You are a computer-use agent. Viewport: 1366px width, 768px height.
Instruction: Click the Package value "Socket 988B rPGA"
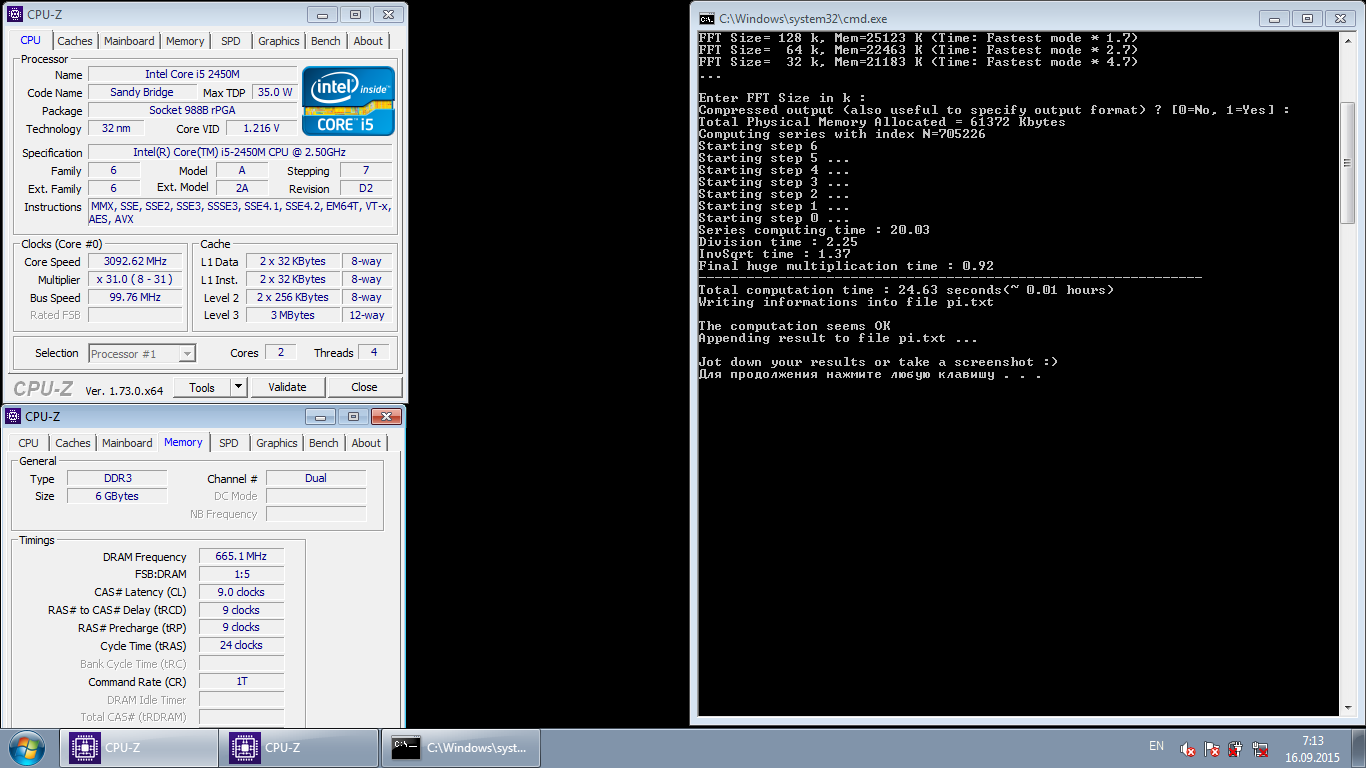(x=192, y=110)
